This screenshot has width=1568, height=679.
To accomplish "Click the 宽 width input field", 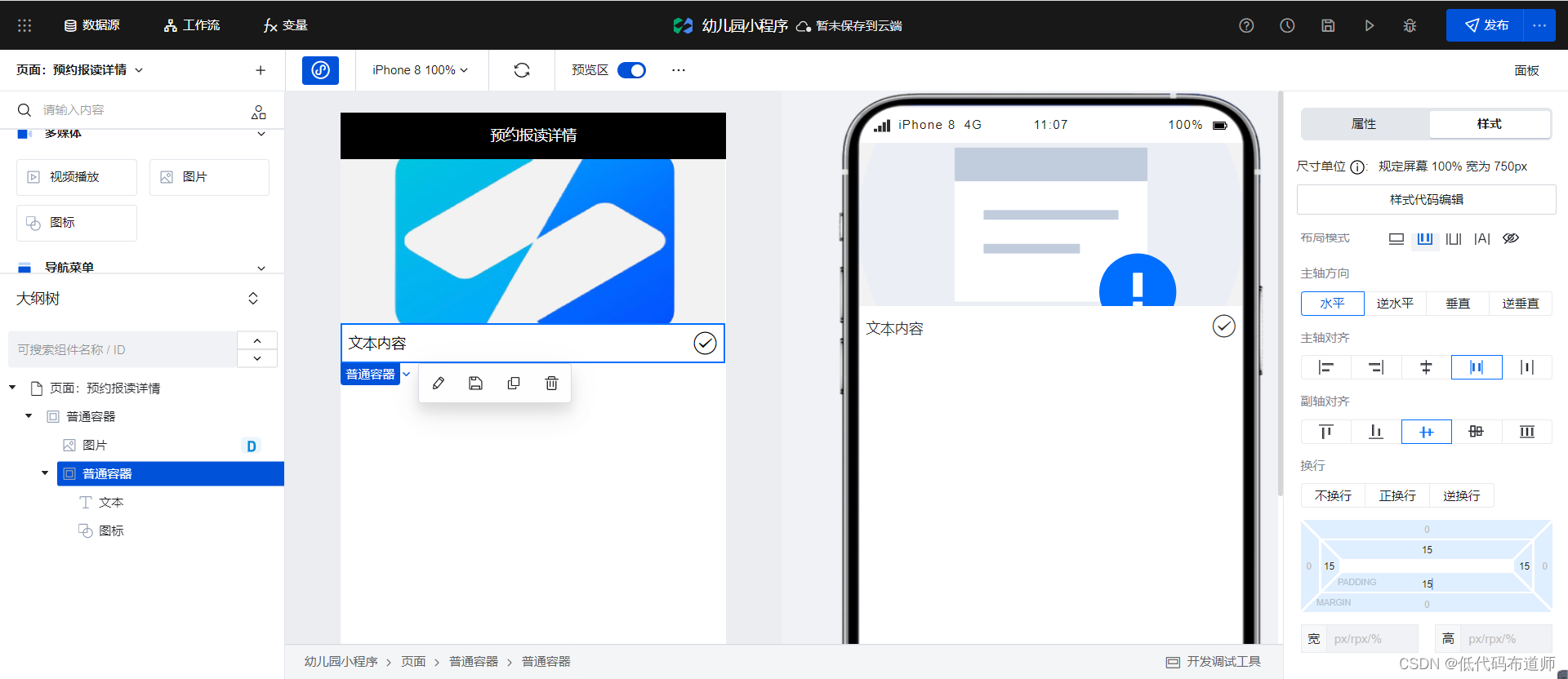I will click(1372, 639).
